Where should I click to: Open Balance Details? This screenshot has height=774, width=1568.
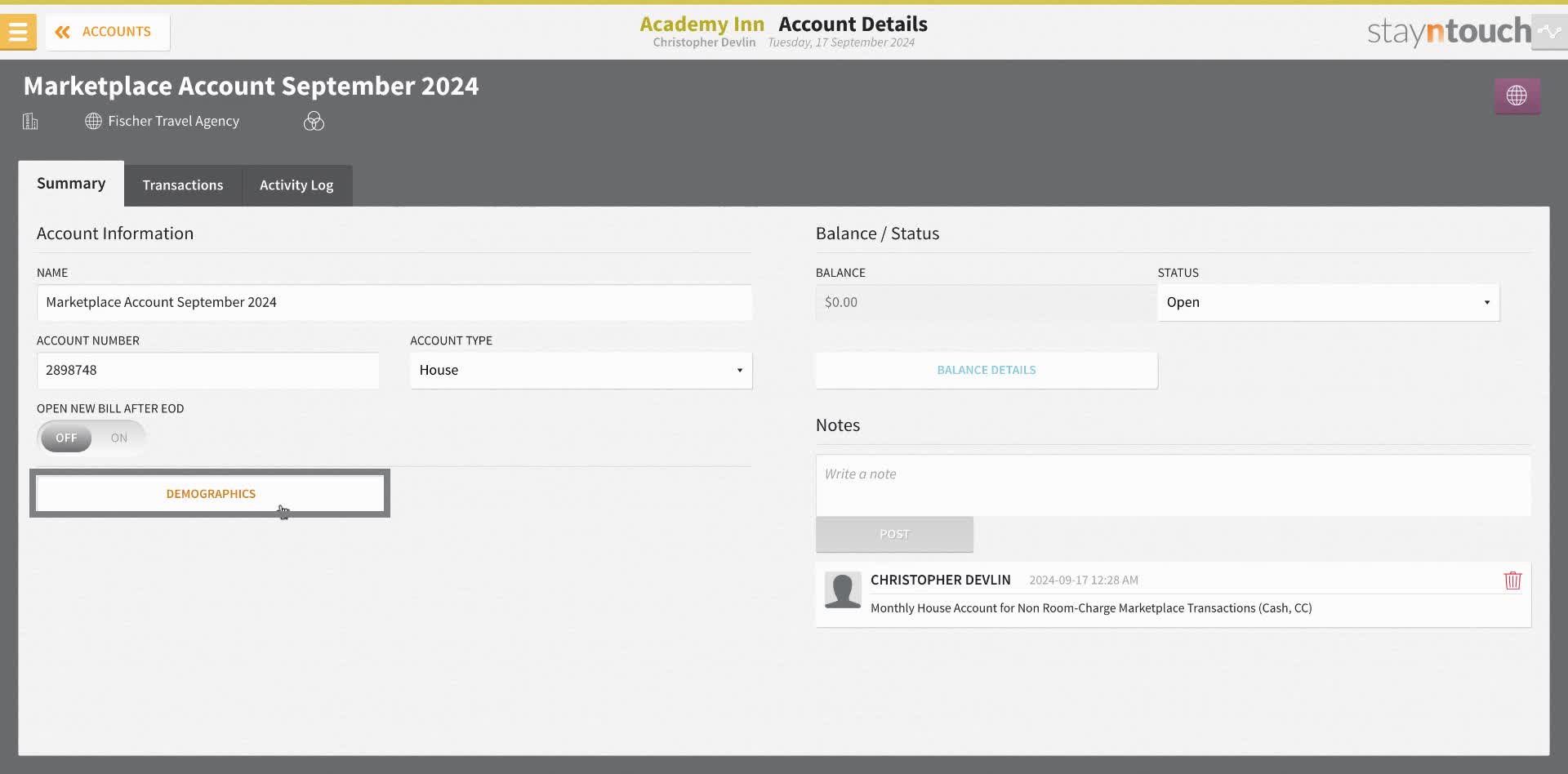click(987, 370)
